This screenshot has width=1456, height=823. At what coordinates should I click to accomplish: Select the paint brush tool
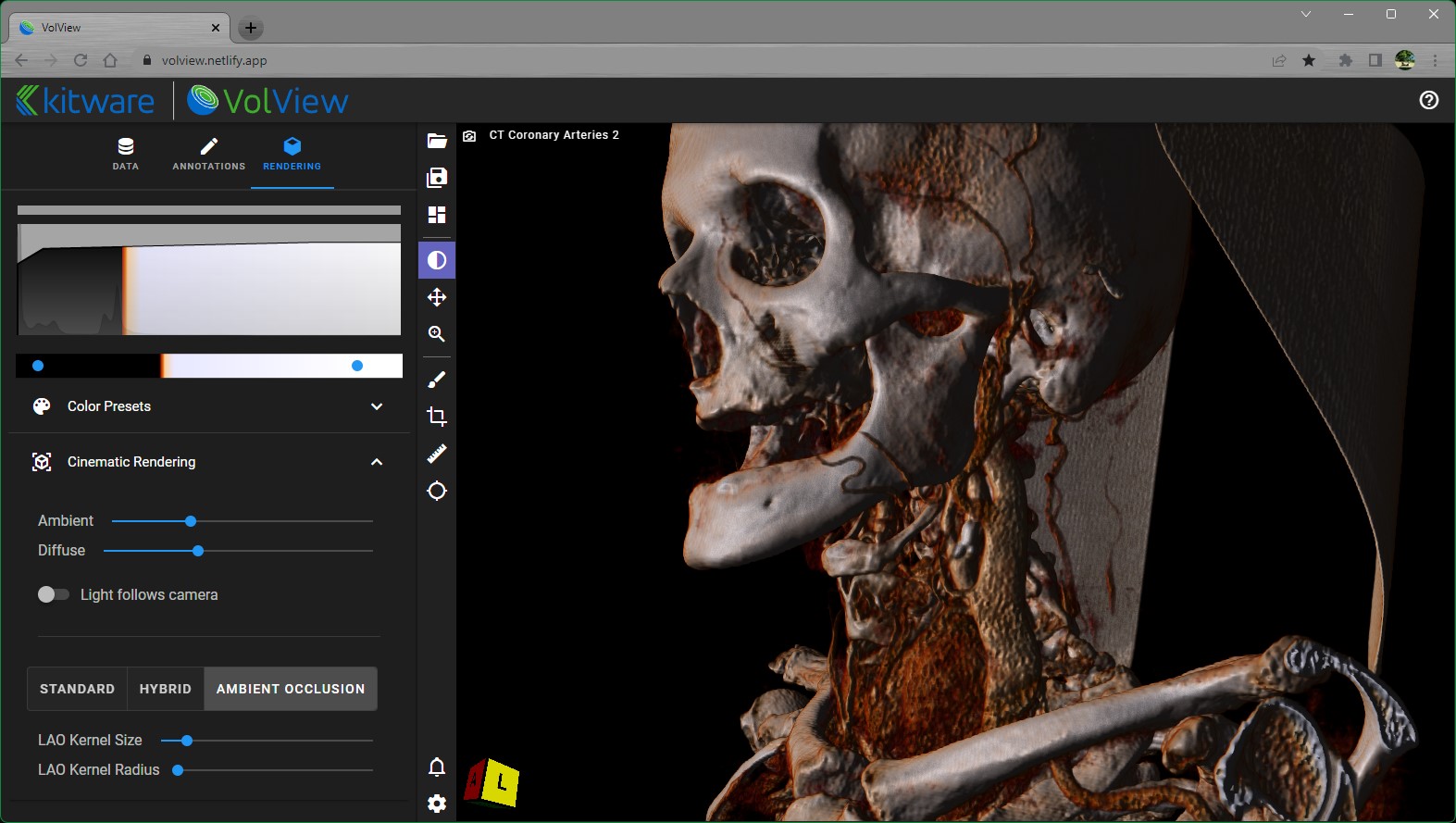tap(437, 380)
